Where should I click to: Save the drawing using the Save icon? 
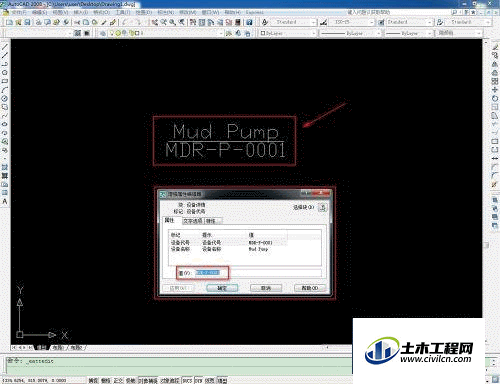[x=27, y=22]
